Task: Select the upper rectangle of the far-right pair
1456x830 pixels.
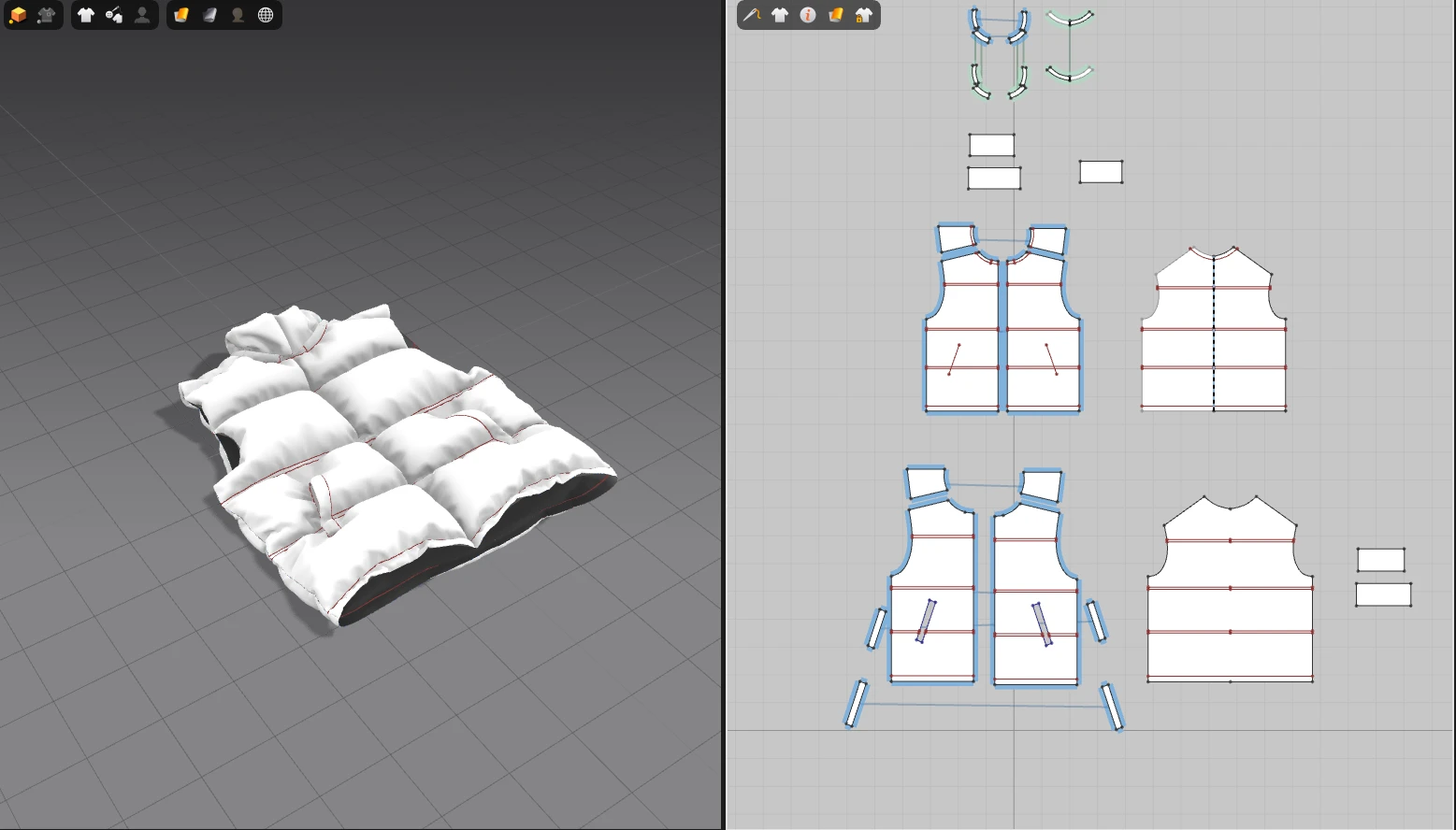Action: [x=1381, y=560]
